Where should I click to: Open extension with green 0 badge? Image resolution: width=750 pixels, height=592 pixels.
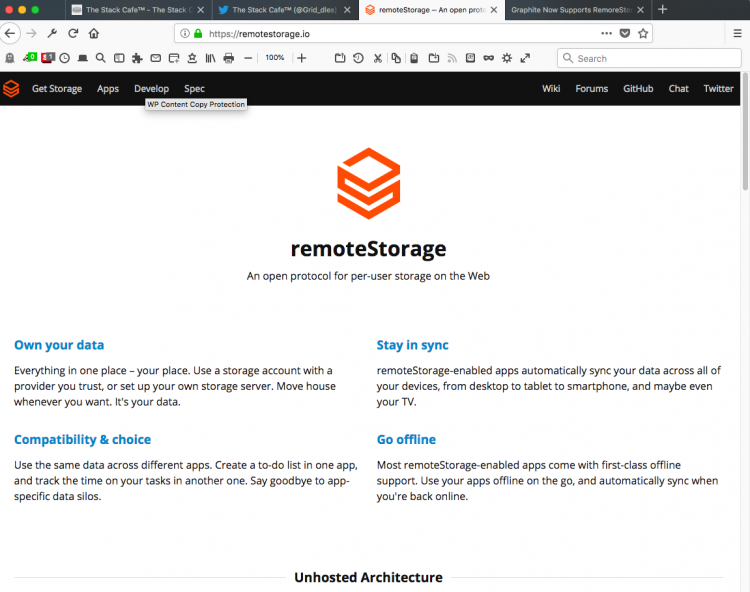click(x=30, y=58)
